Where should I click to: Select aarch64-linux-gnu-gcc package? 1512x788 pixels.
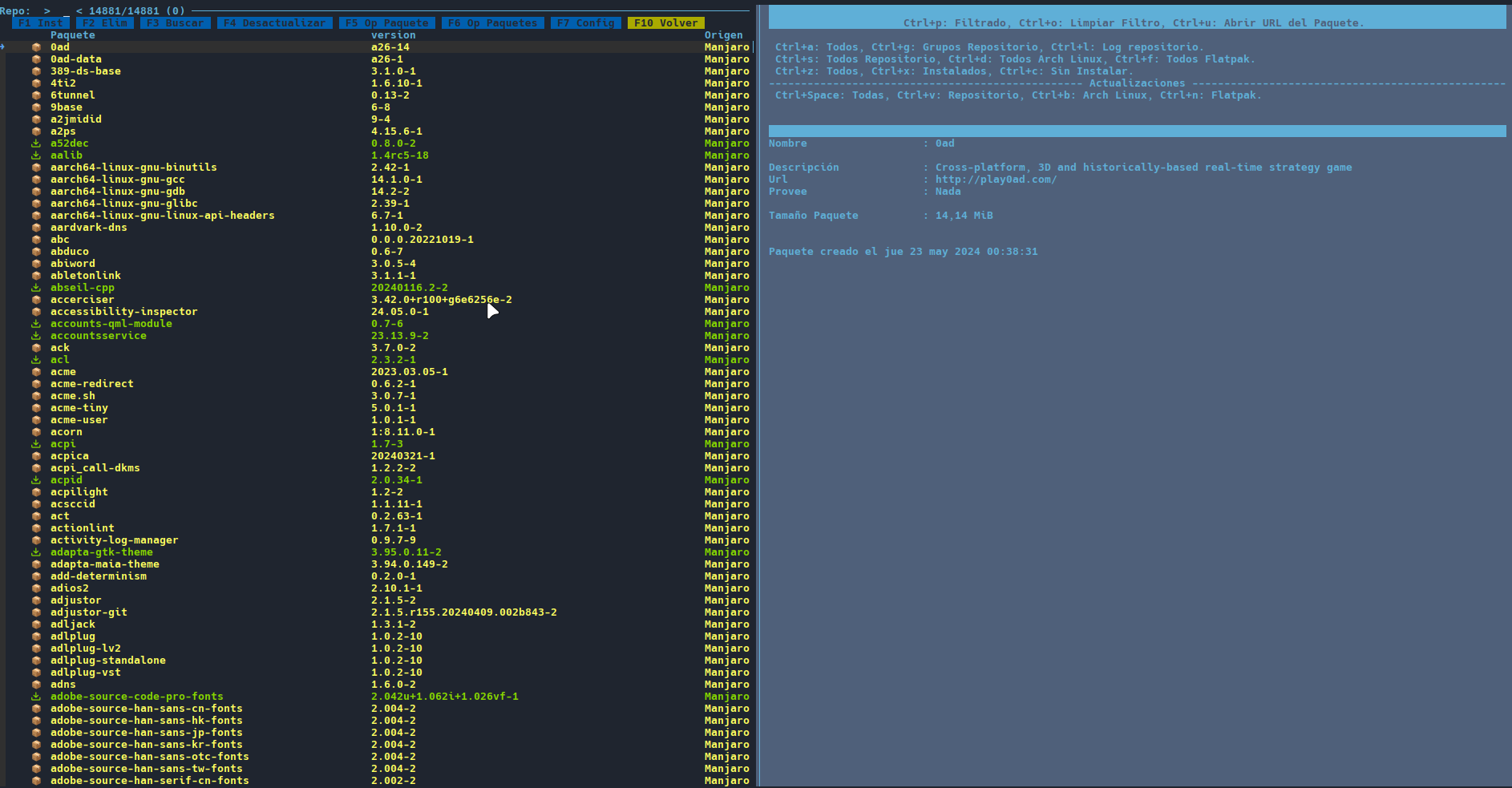(377, 180)
